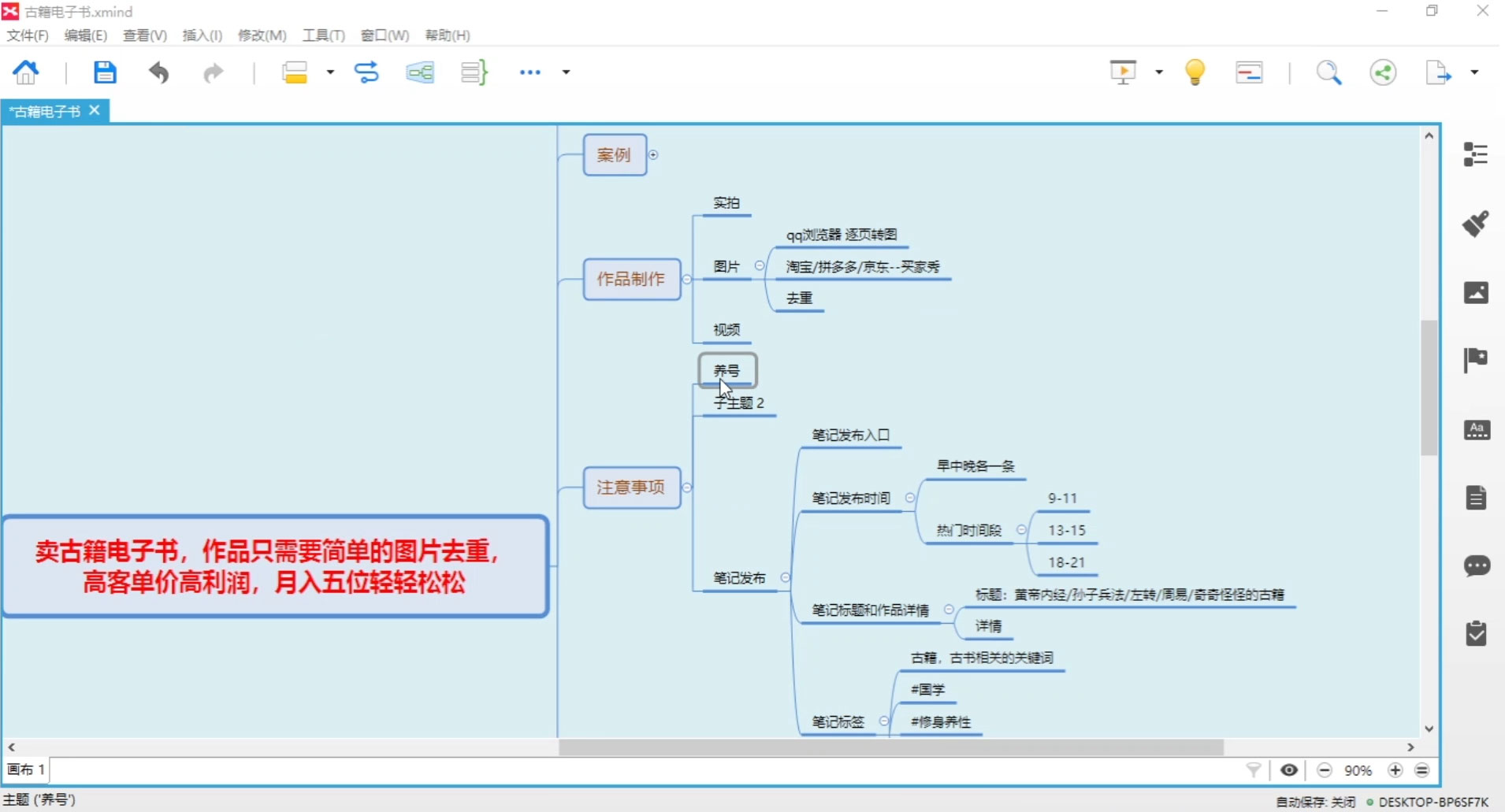Open the export options dropdown arrow

pyautogui.click(x=1475, y=72)
